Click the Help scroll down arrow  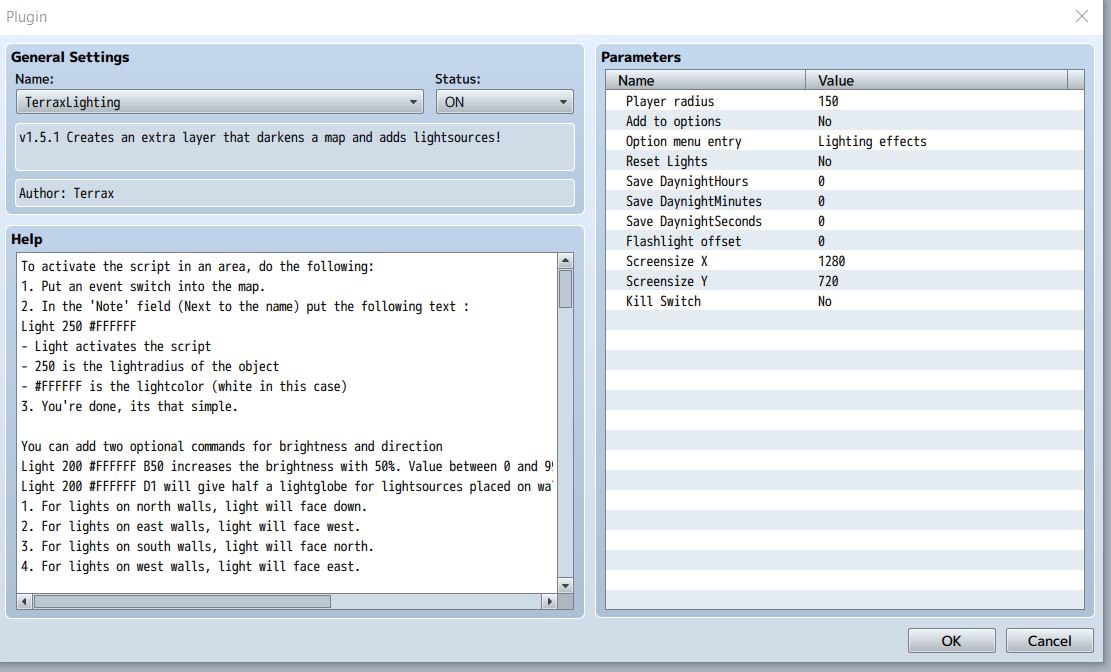[x=565, y=586]
